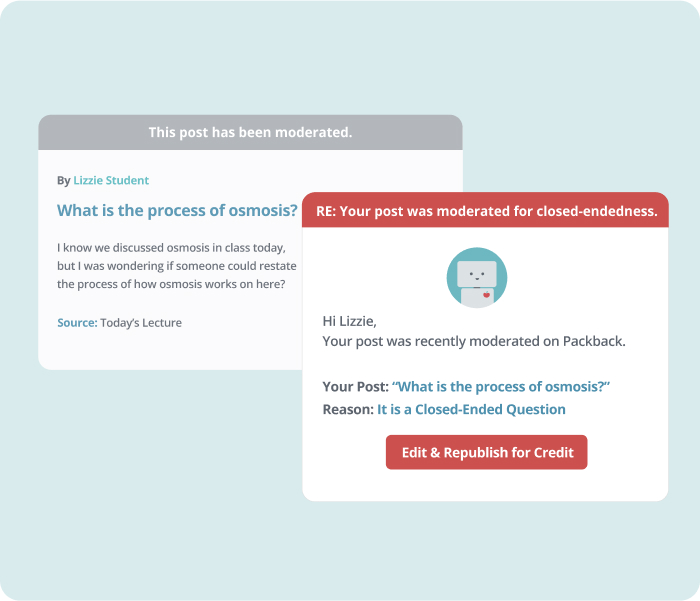Select the It is a Closed-Ended Question reason

[x=471, y=409]
